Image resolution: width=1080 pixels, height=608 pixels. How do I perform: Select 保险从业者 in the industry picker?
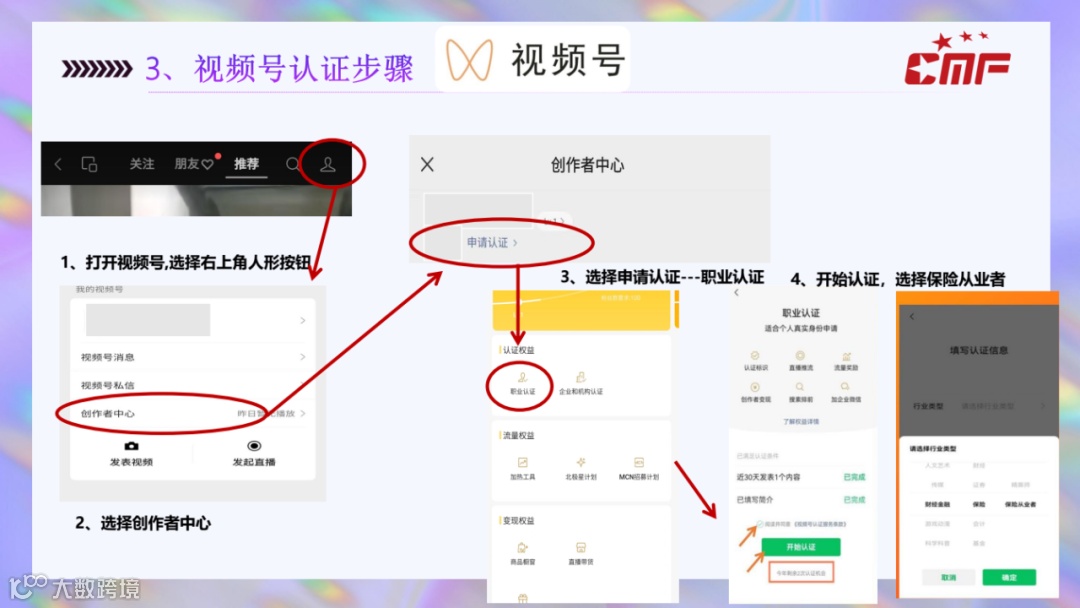tap(1020, 504)
